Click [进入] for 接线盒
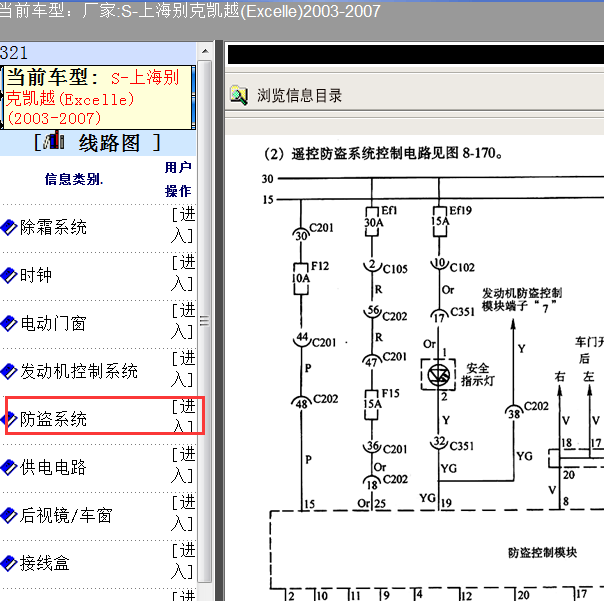This screenshot has width=604, height=601. 183,561
